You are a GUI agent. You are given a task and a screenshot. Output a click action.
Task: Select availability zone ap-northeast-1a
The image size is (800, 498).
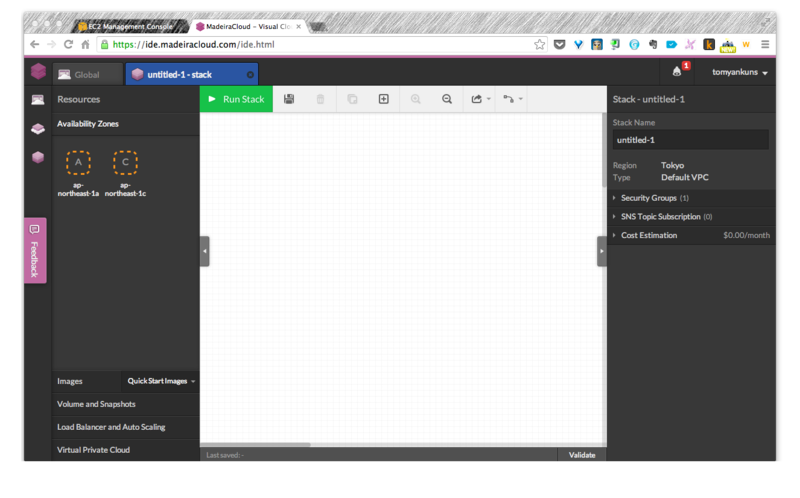coord(78,173)
